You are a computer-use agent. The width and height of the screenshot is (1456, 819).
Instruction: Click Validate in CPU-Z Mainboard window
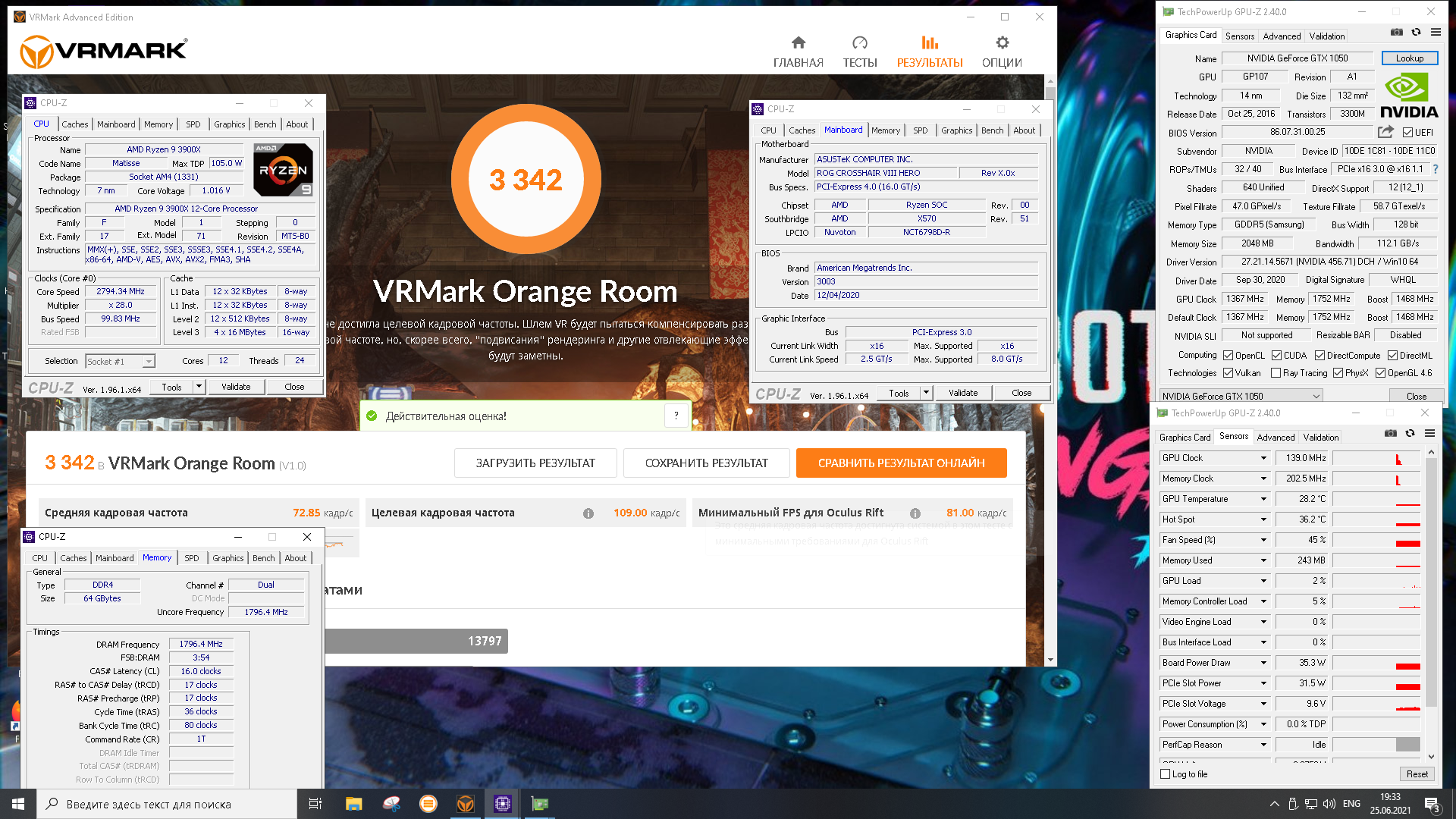pyautogui.click(x=962, y=393)
